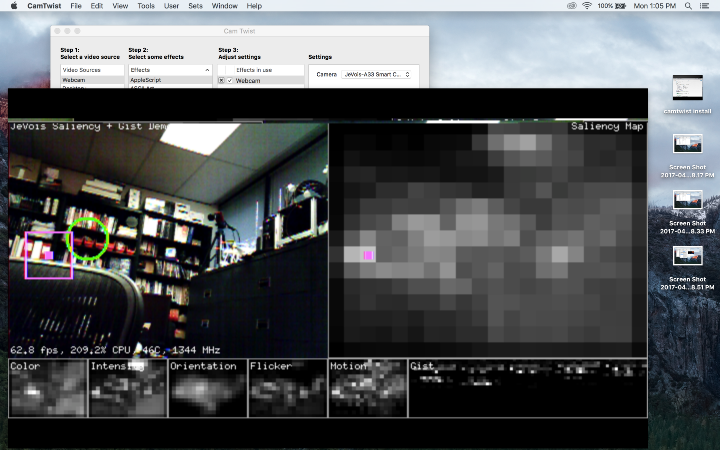Image resolution: width=720 pixels, height=450 pixels.
Task: Open the User menu
Action: tap(171, 6)
